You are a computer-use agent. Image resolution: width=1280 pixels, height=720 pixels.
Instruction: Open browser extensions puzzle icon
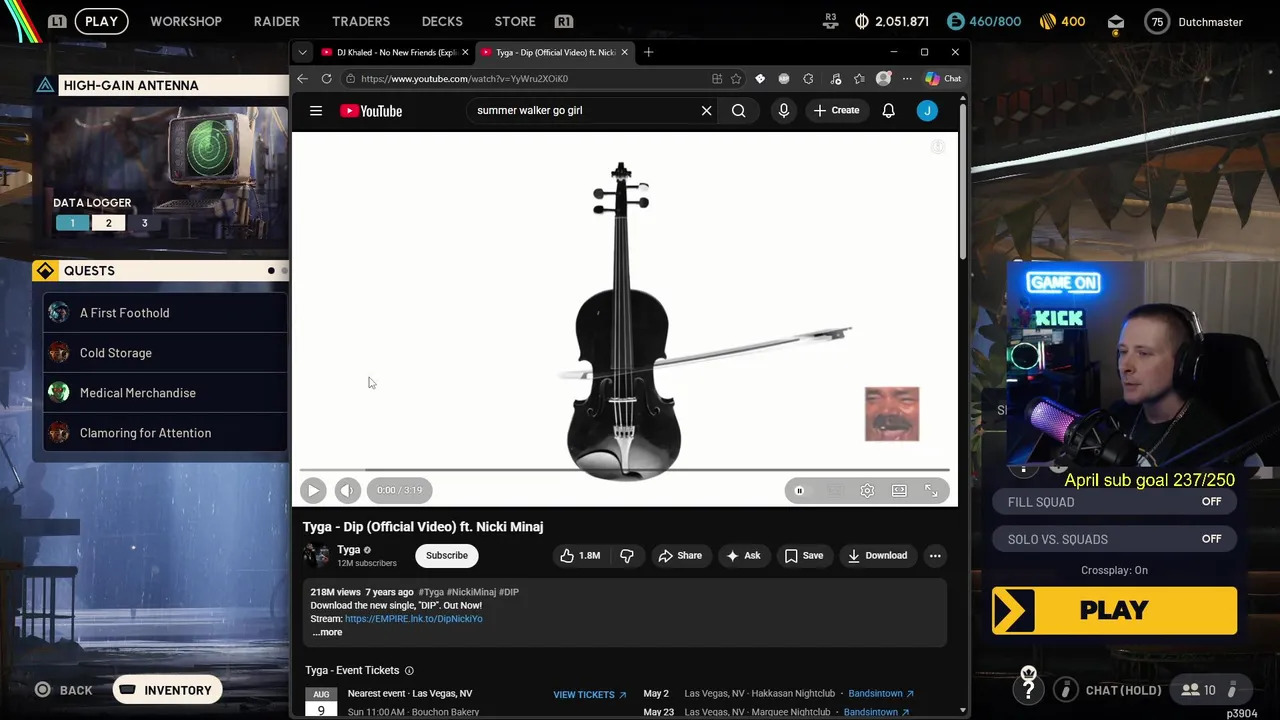[808, 79]
